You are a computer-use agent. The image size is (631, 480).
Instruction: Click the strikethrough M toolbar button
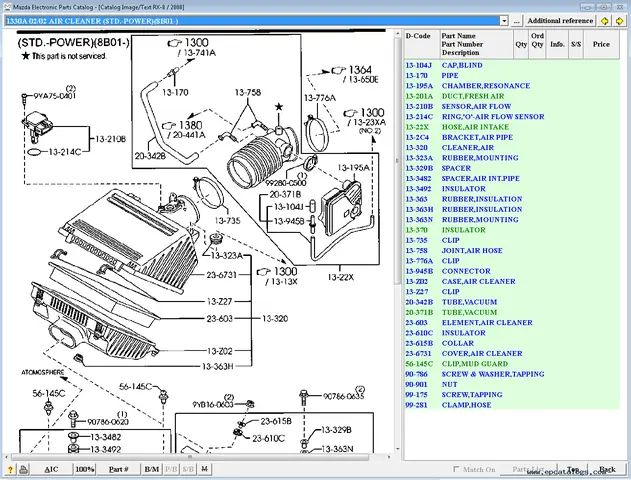click(x=204, y=469)
